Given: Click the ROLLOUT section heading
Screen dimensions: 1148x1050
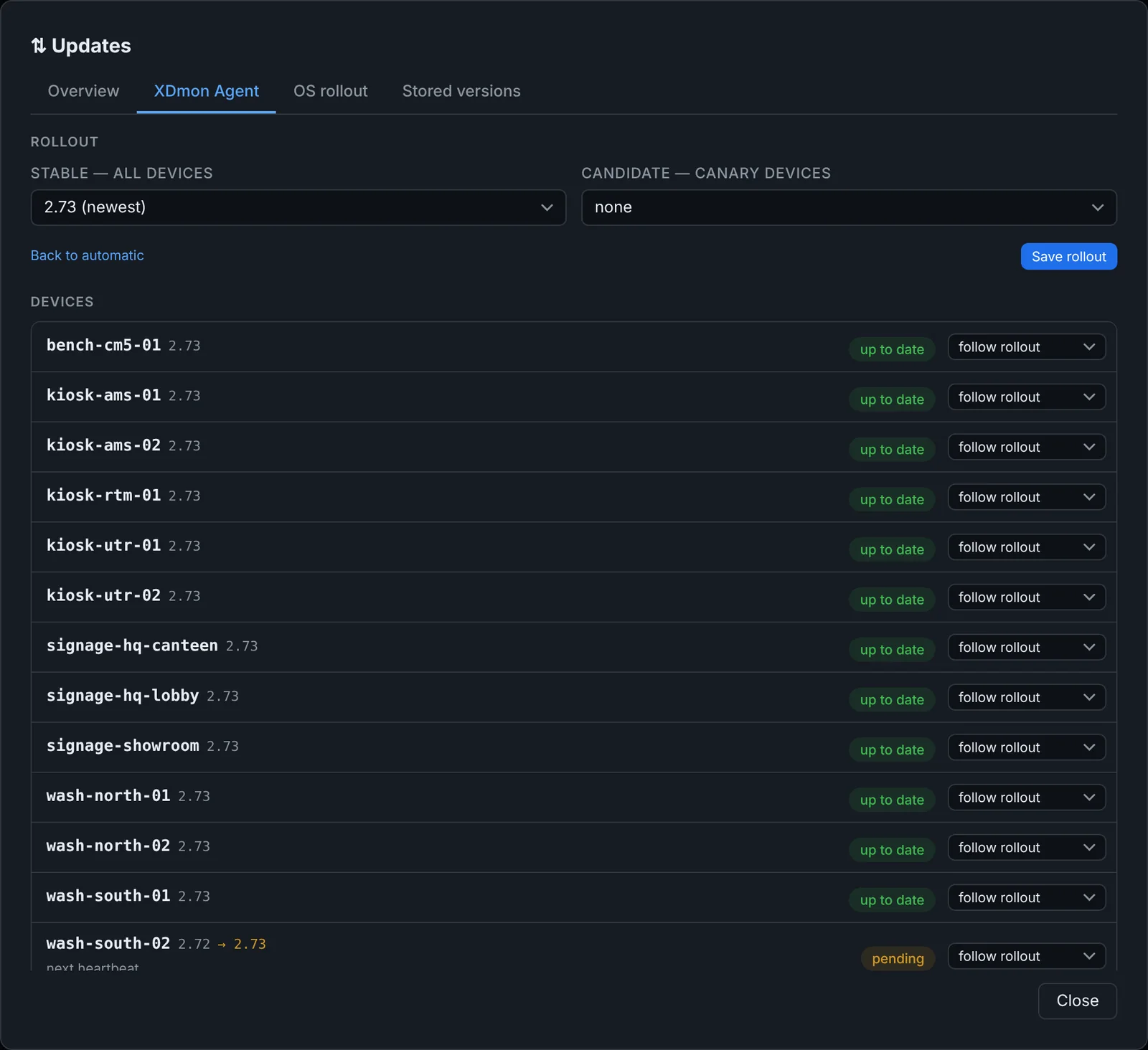Looking at the screenshot, I should coord(64,142).
